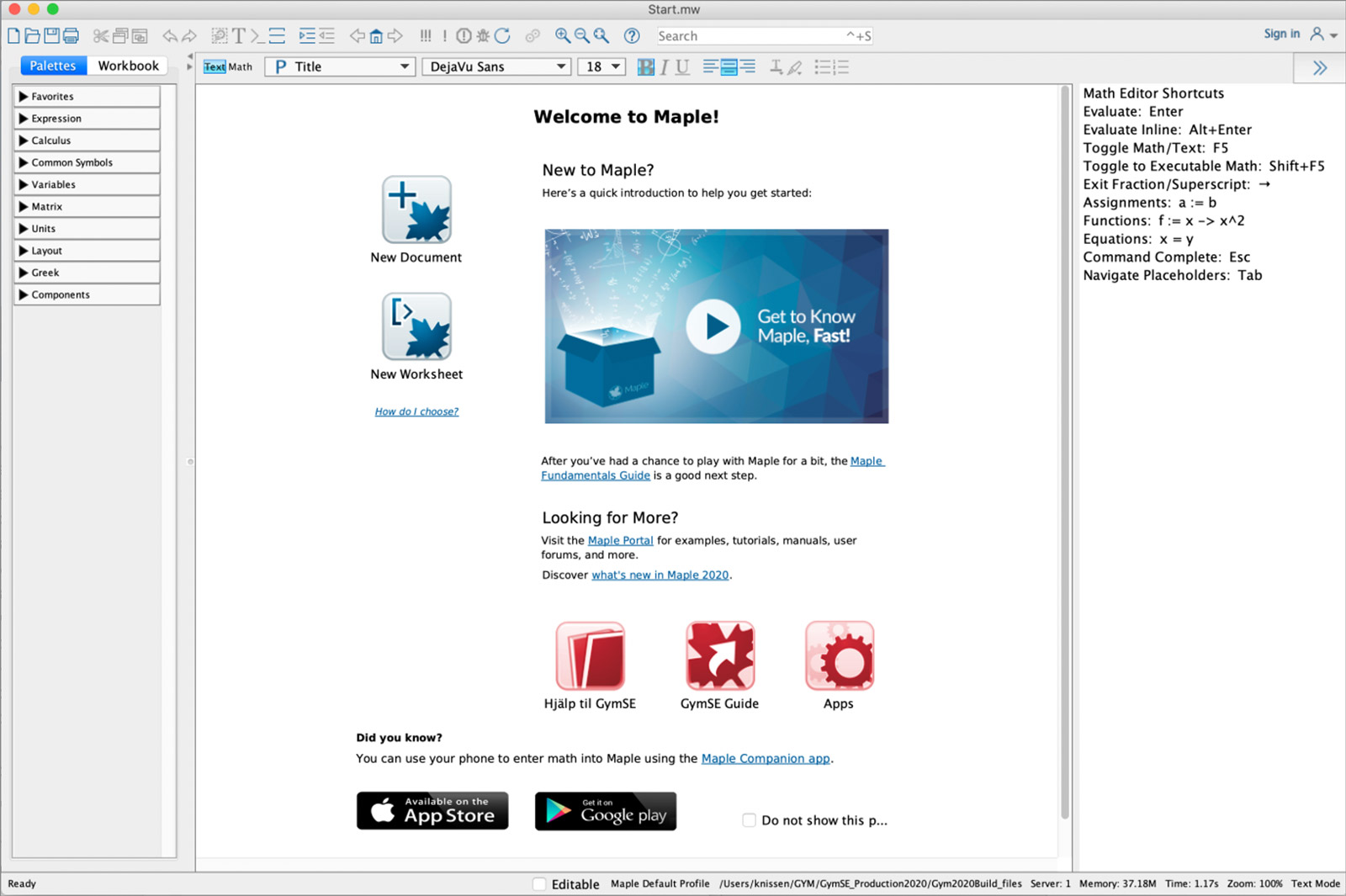Switch input mode to Math
The height and width of the screenshot is (896, 1346).
coord(241,67)
